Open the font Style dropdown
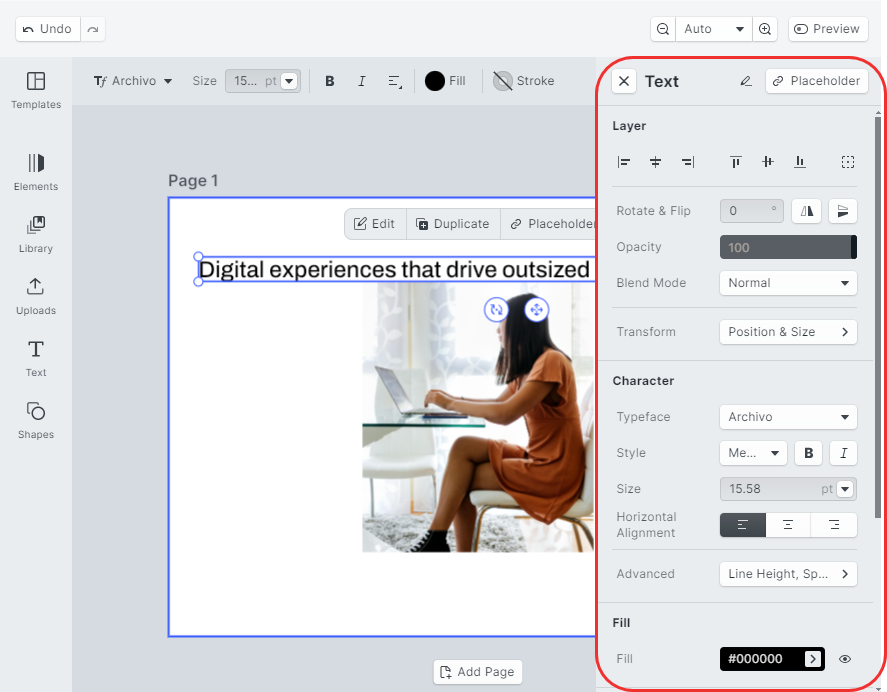 (x=753, y=453)
